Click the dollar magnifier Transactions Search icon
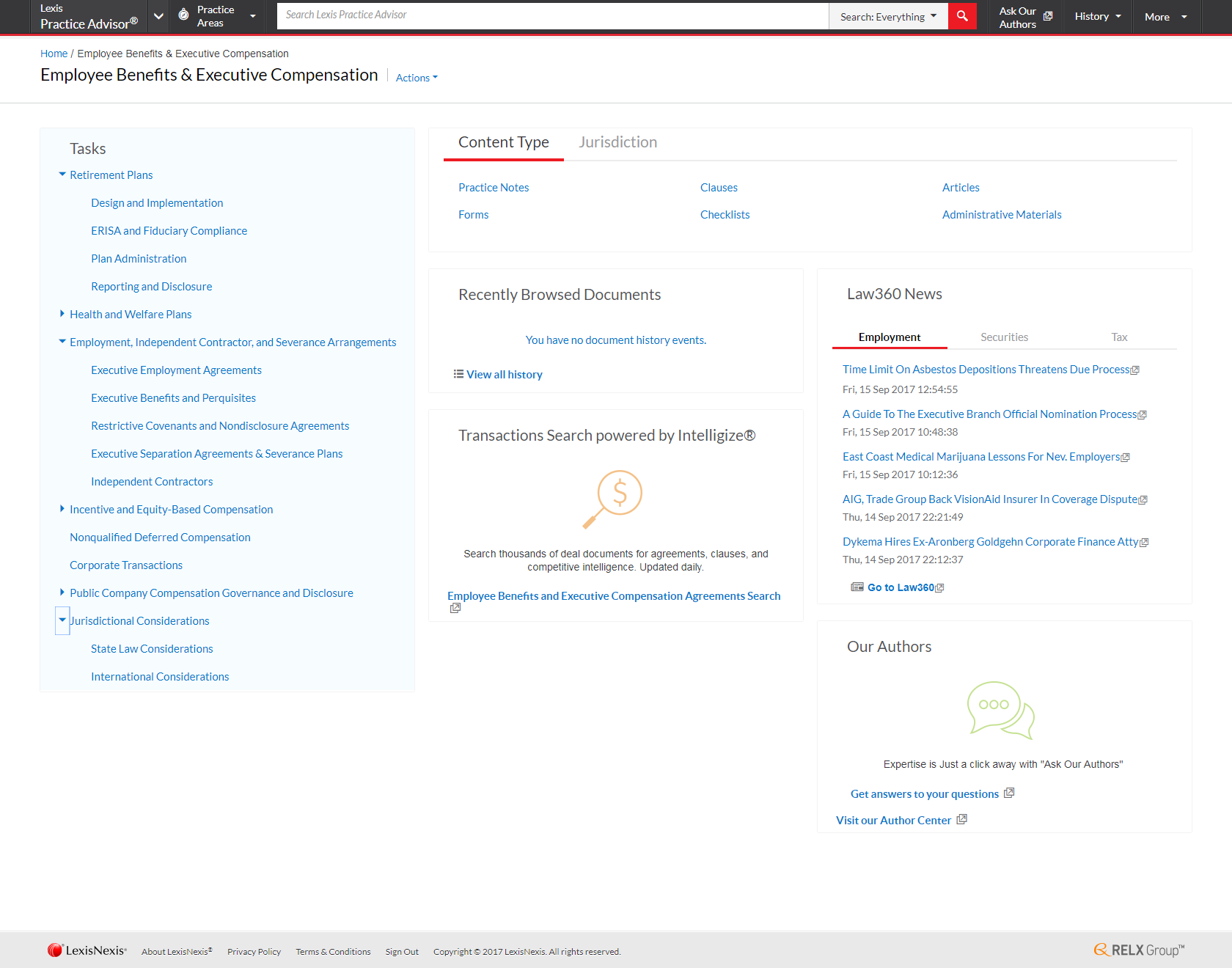 click(x=613, y=499)
